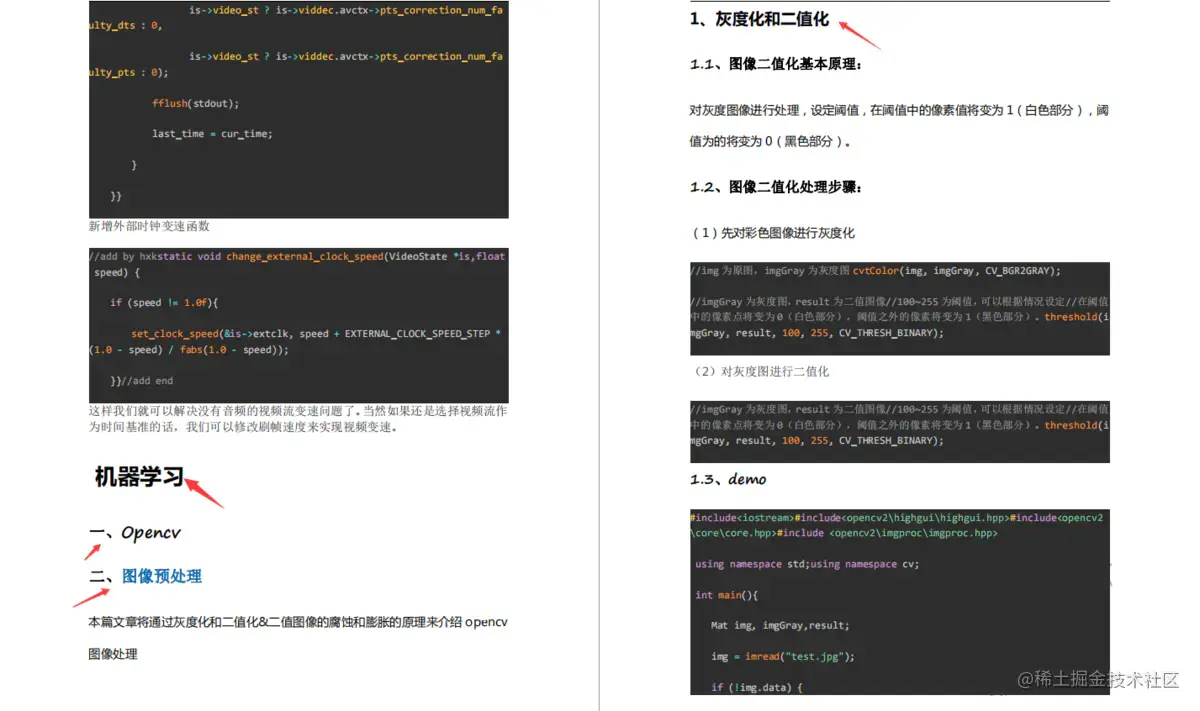
Task: Click the caption 新增外部时钟变速函数
Action: [149, 226]
